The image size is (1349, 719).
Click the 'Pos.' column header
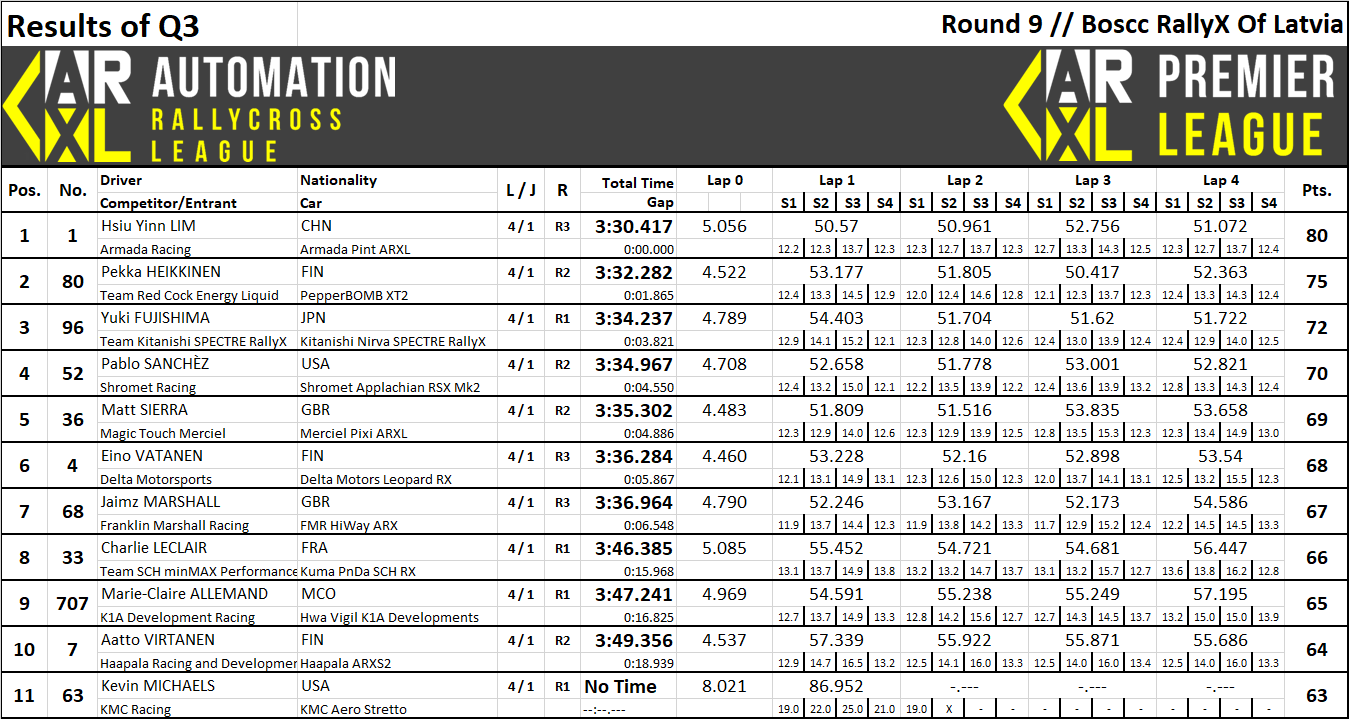coord(24,190)
